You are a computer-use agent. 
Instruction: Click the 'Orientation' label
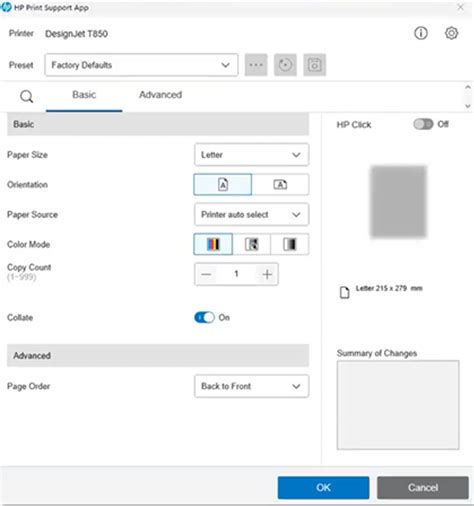click(x=27, y=184)
